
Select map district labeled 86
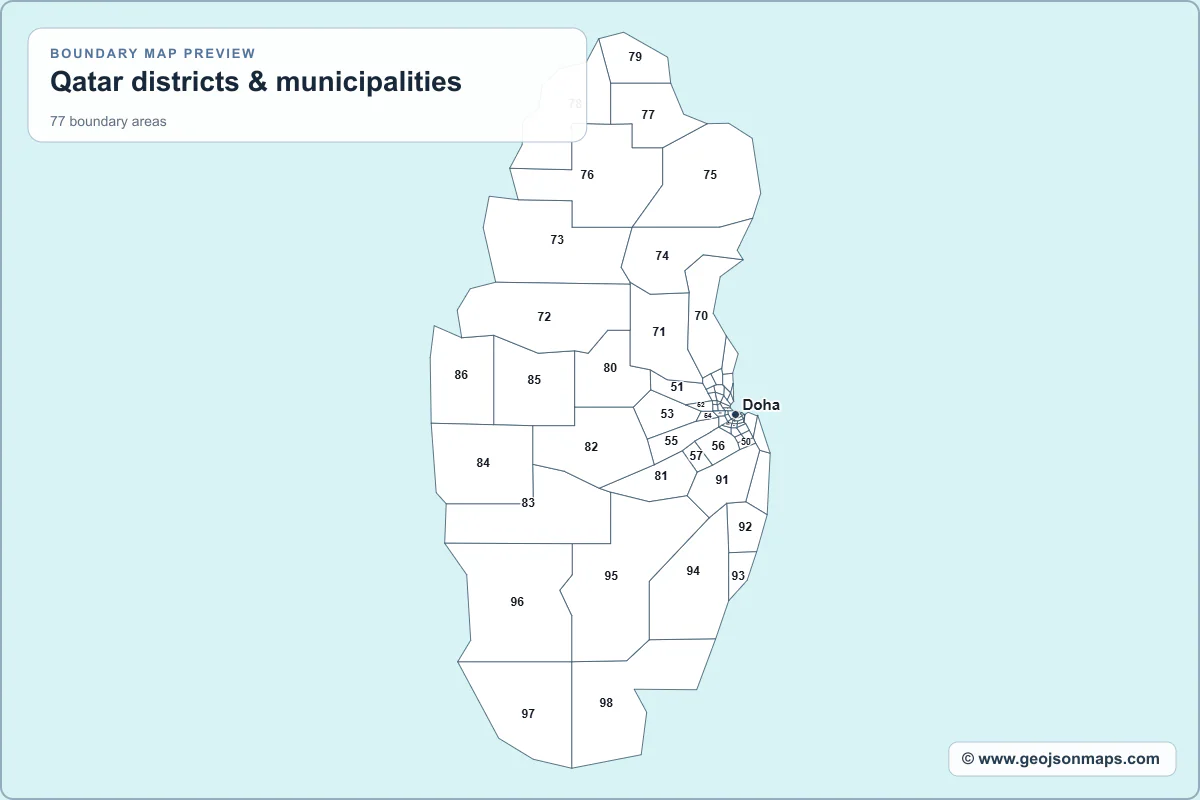point(461,375)
